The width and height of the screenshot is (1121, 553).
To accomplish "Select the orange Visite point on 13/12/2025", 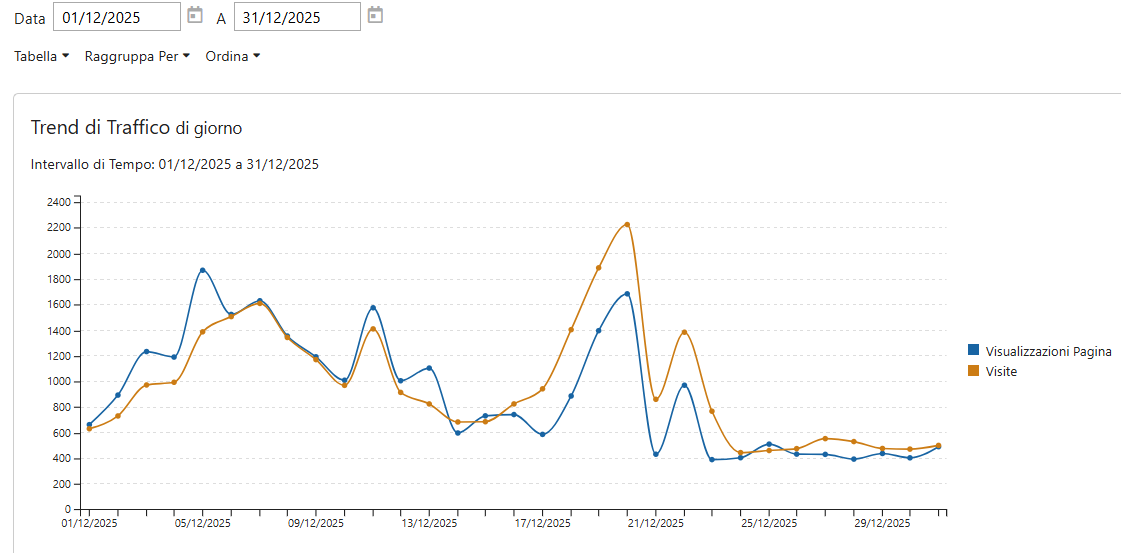I will tap(429, 404).
